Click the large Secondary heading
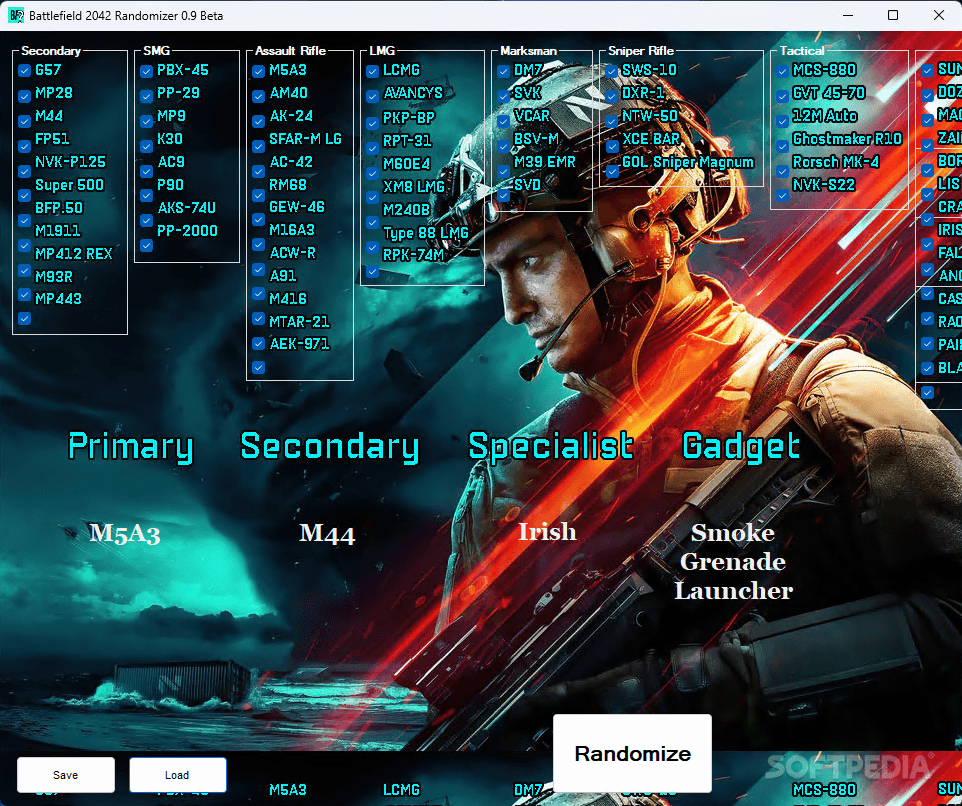Screen dimensions: 962x806 (x=330, y=447)
